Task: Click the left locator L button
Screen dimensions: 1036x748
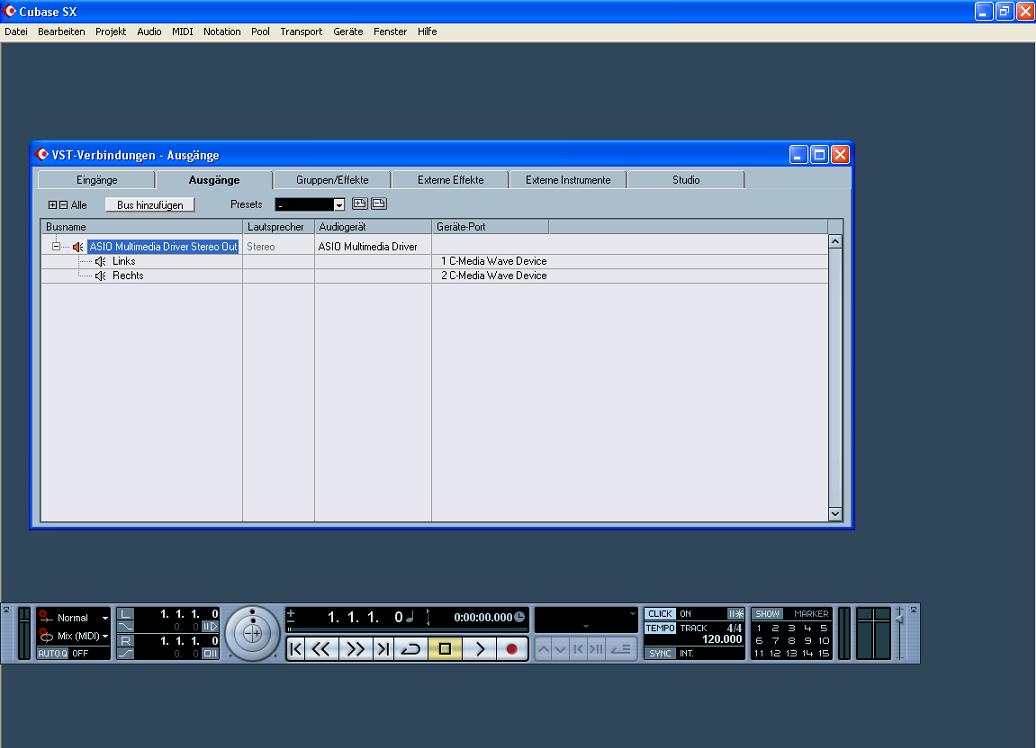Action: click(x=125, y=614)
